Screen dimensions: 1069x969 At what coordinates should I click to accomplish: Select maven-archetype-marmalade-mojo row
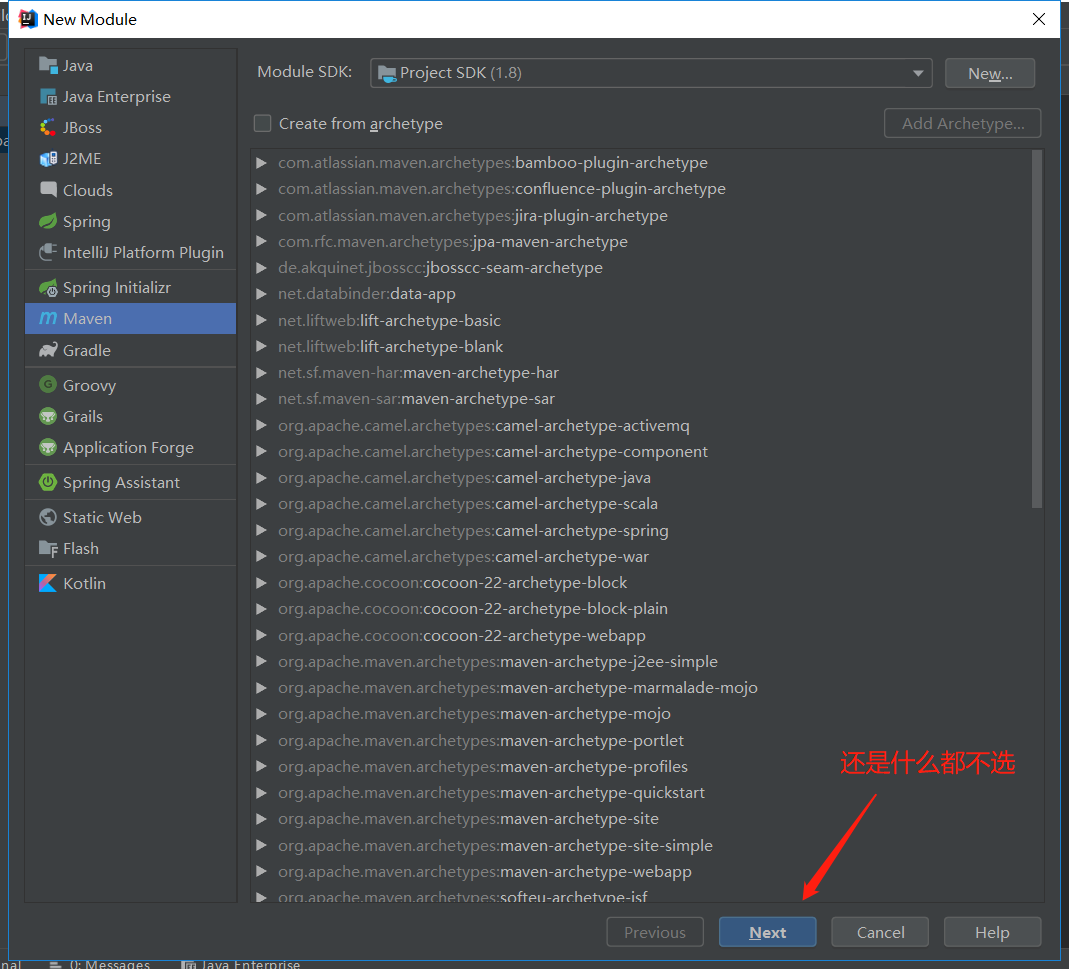641,688
